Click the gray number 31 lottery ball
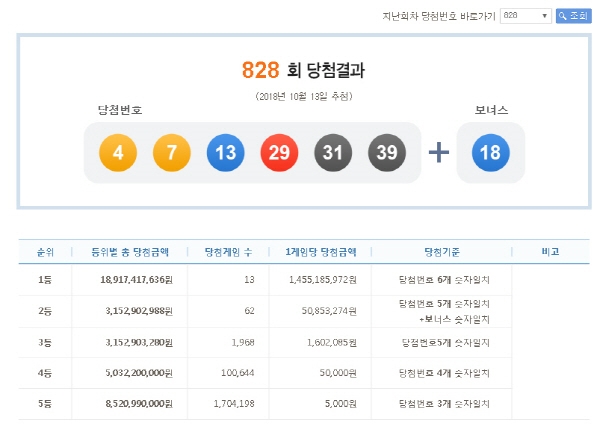This screenshot has height=431, width=600. coord(333,152)
